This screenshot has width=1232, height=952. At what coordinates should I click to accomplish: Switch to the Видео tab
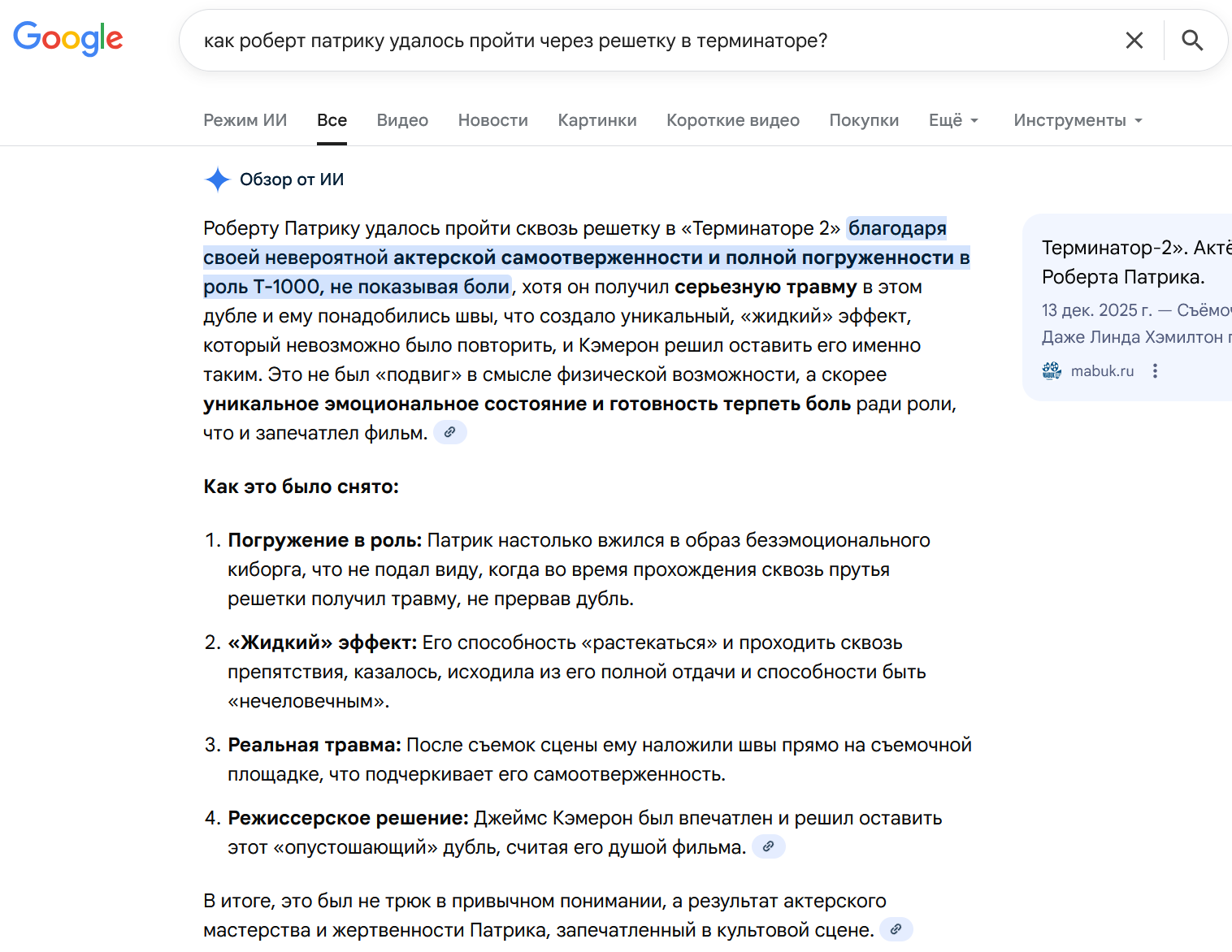402,120
